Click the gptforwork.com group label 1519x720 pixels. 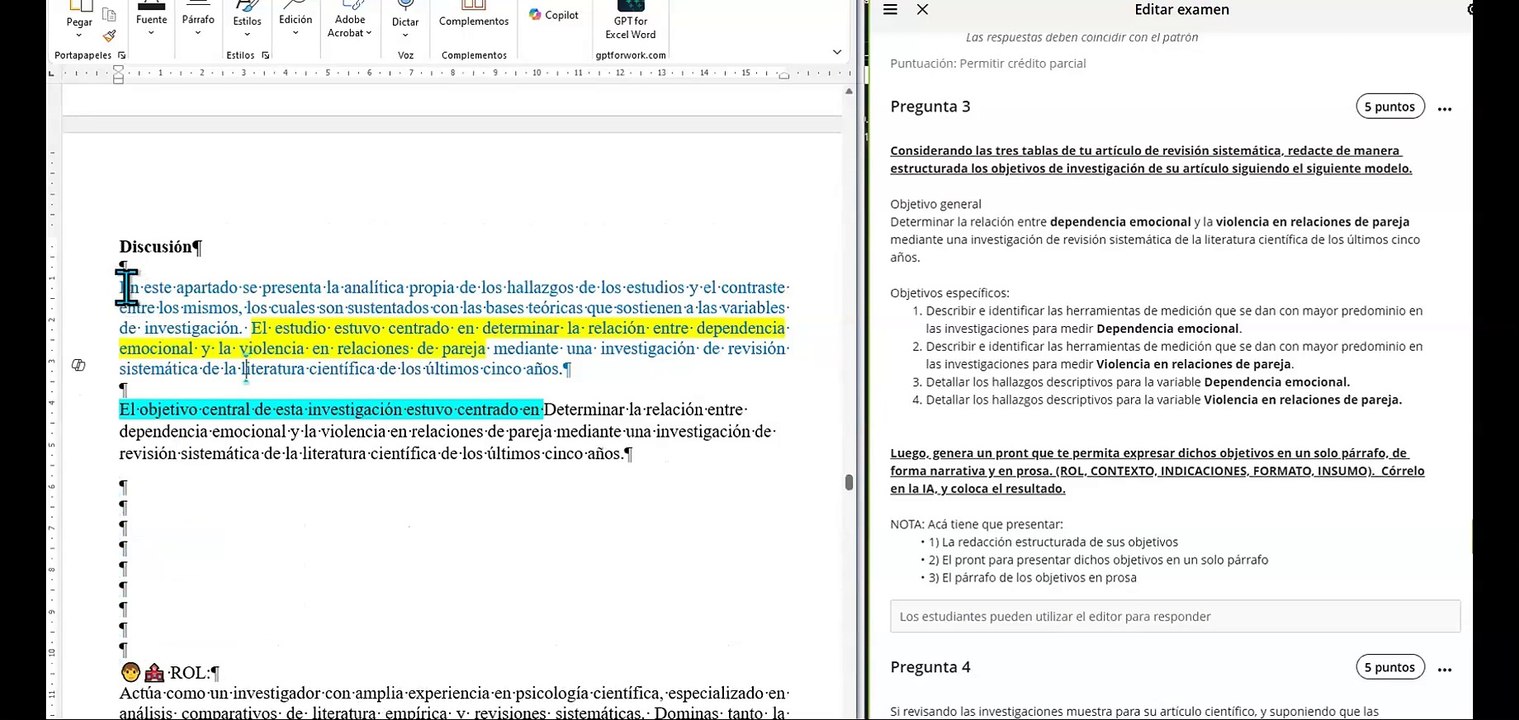point(631,55)
